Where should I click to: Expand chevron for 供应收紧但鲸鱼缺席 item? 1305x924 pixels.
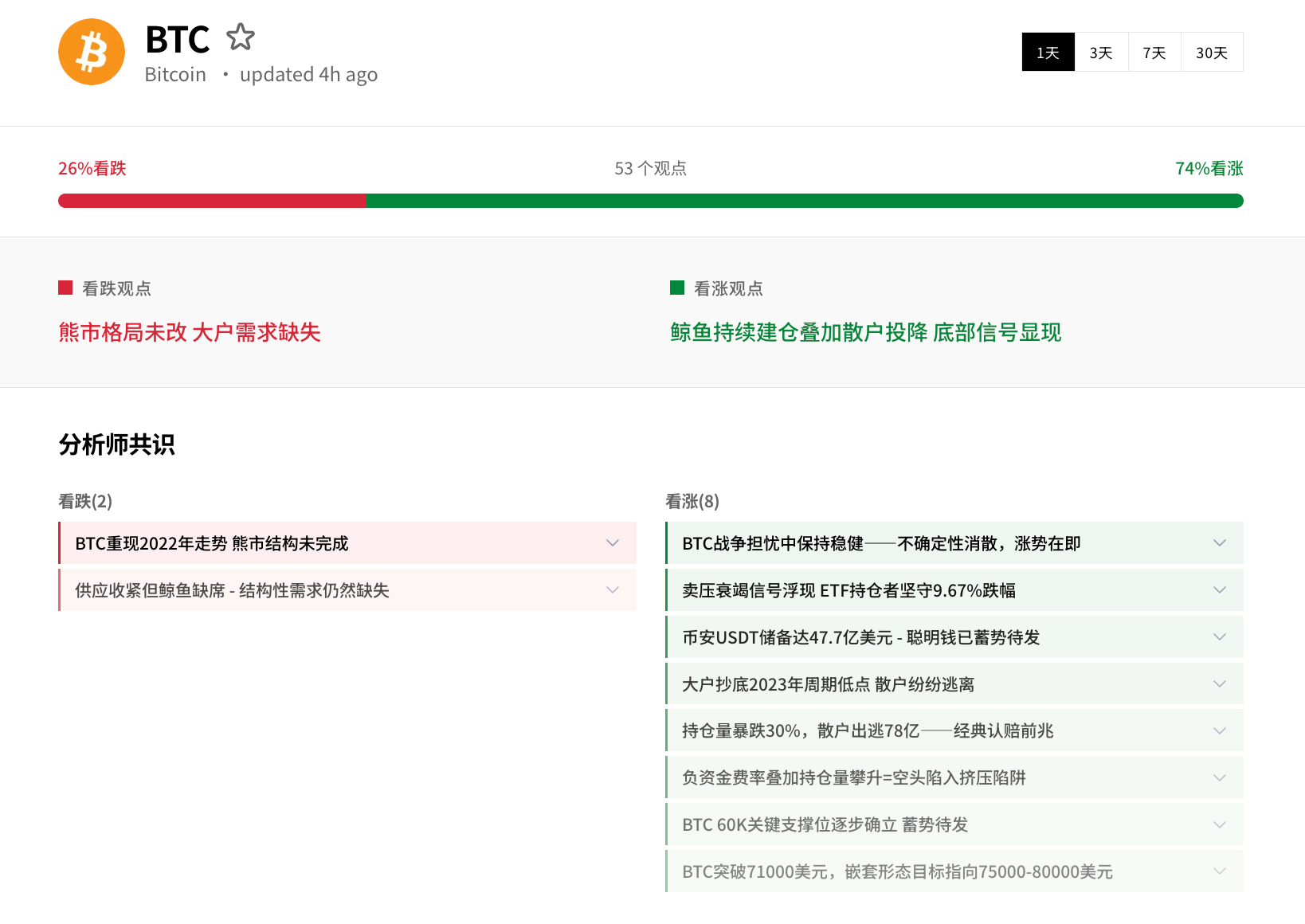point(612,590)
